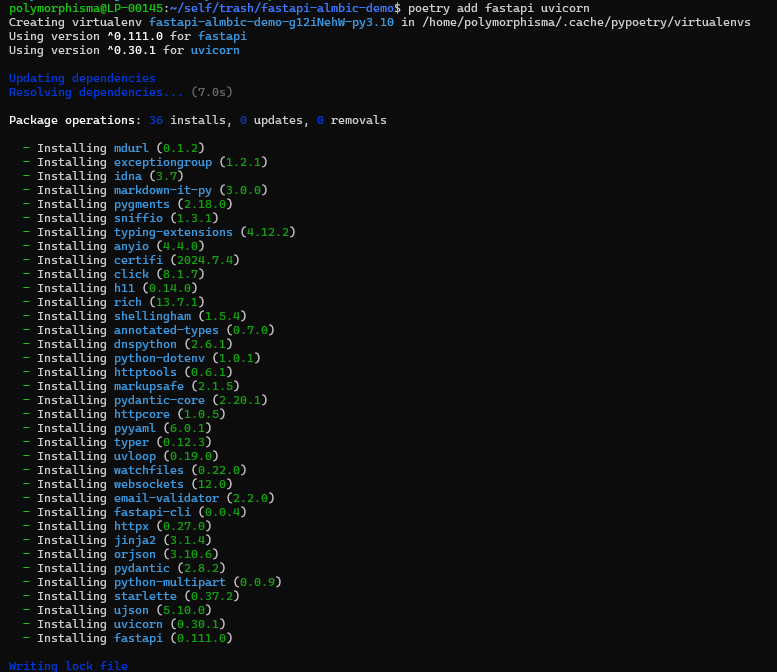
Task: Click the python-dotenv package name
Action: tap(159, 358)
